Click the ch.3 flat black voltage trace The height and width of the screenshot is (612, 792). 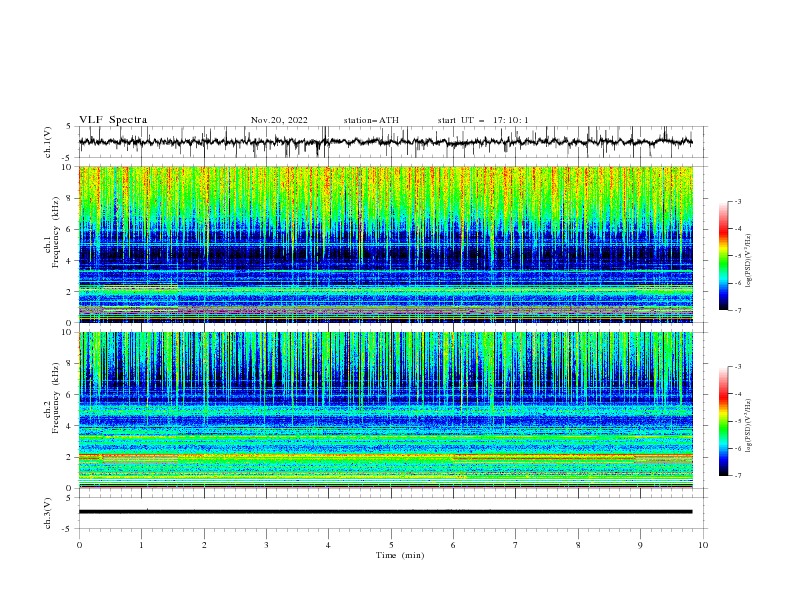click(385, 512)
